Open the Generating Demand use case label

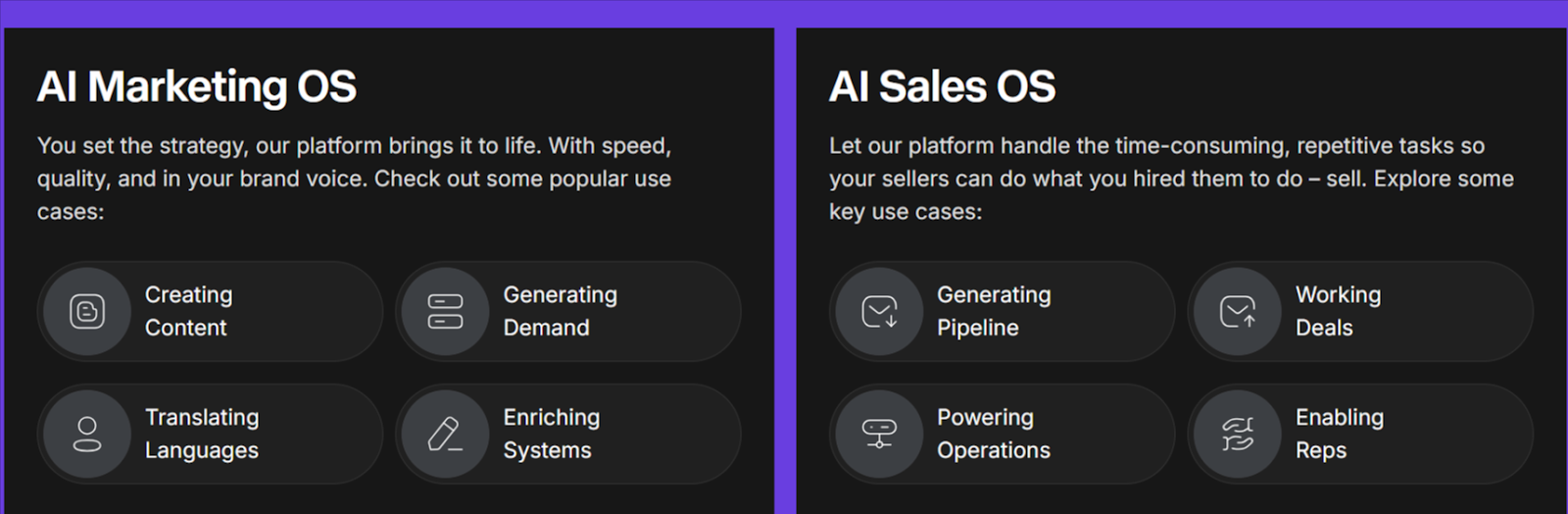tap(561, 311)
